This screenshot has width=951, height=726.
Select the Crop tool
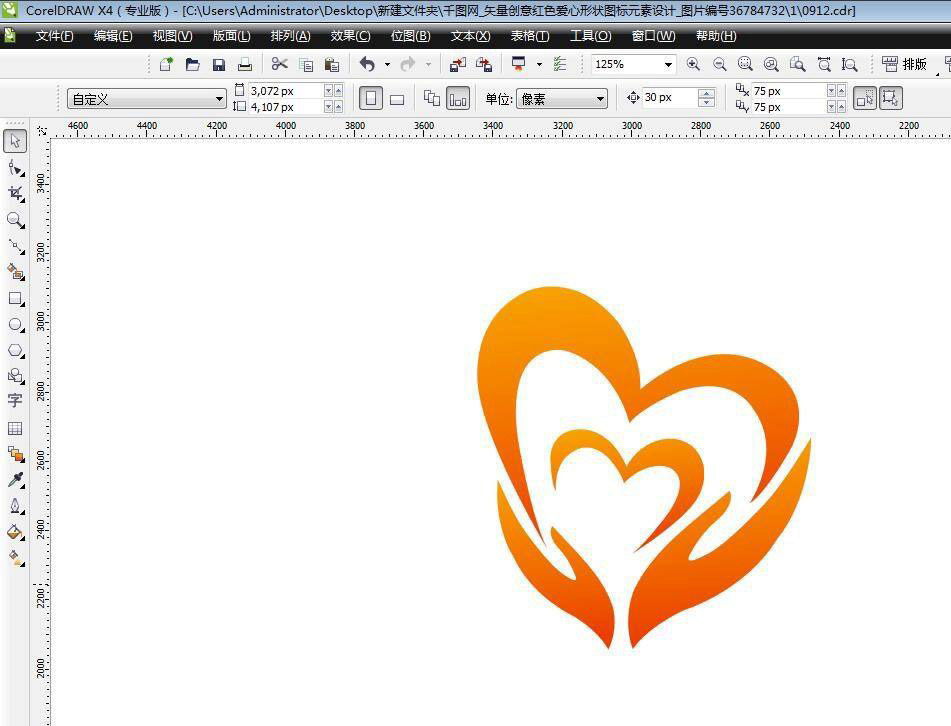(x=15, y=193)
